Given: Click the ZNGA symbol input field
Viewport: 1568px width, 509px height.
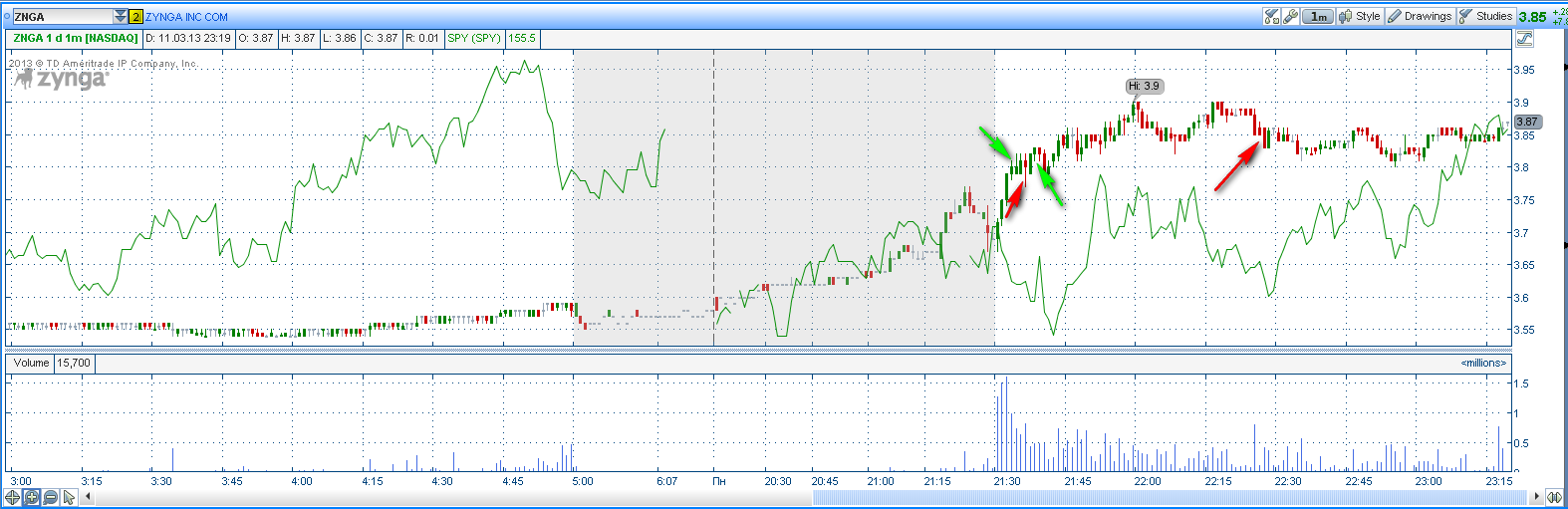Looking at the screenshot, I should tap(63, 17).
